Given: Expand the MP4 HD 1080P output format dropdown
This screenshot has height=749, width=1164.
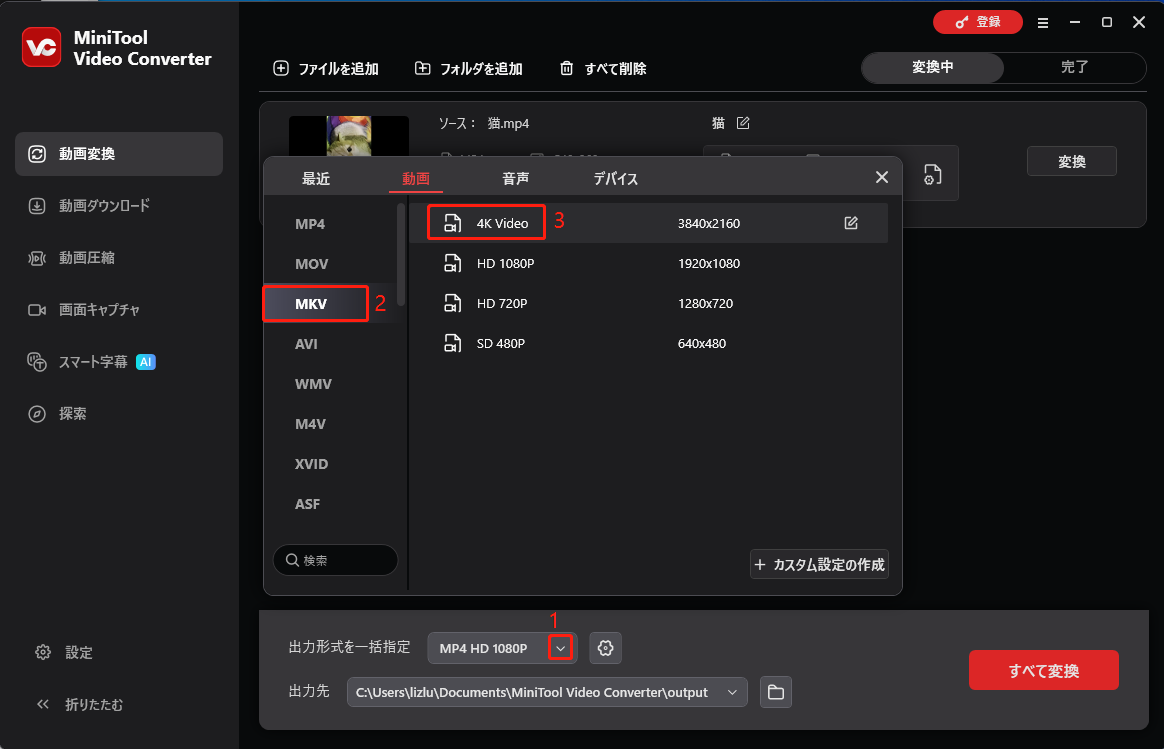Looking at the screenshot, I should 561,647.
